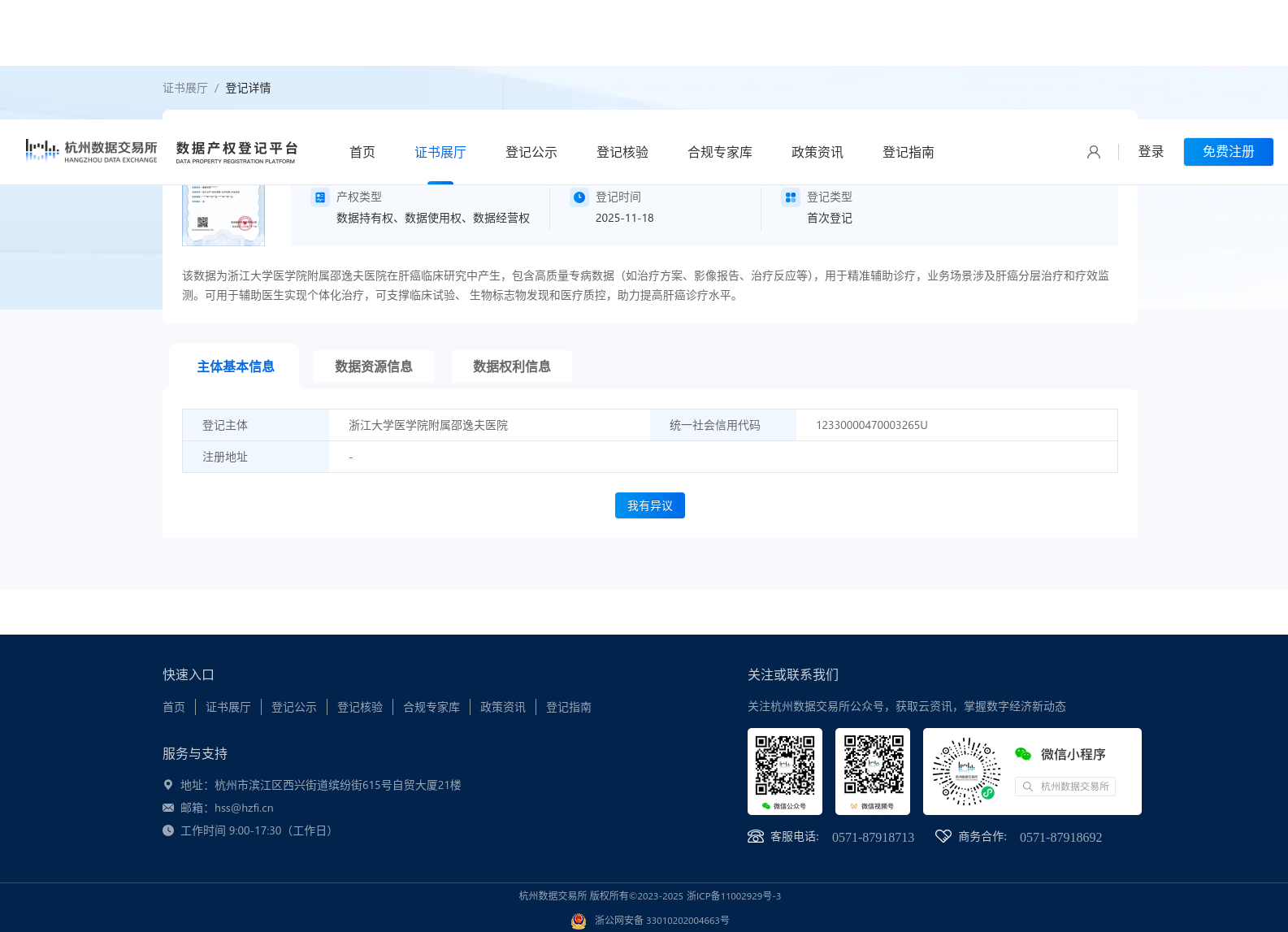Click the user profile icon
1288x932 pixels.
[x=1094, y=152]
